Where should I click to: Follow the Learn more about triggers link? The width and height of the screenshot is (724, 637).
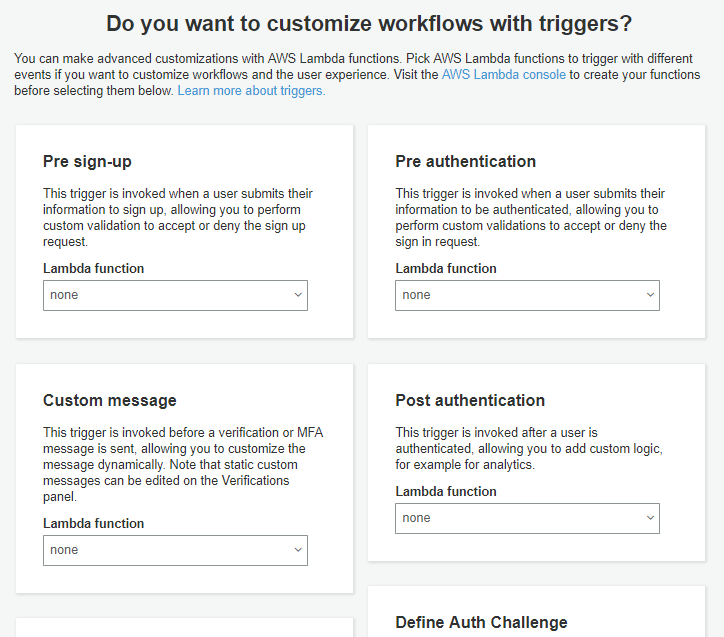pos(251,91)
